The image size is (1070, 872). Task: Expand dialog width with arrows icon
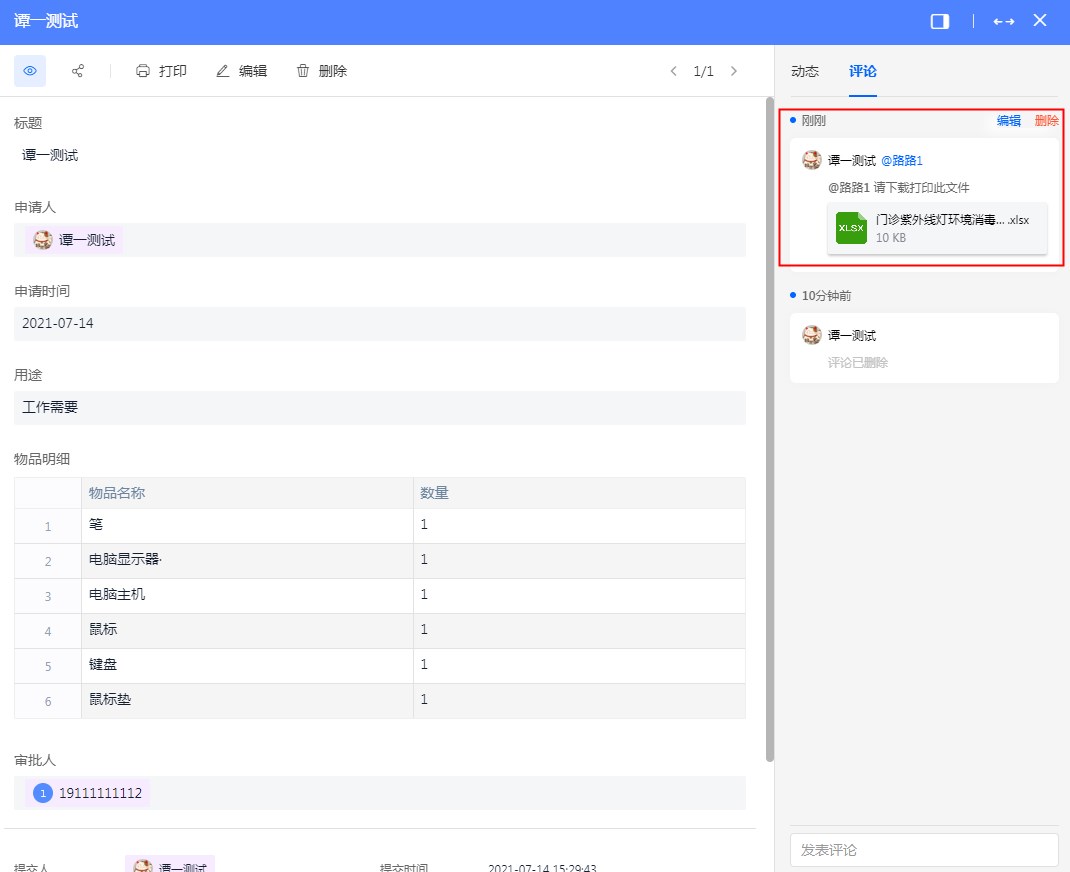pyautogui.click(x=1003, y=21)
